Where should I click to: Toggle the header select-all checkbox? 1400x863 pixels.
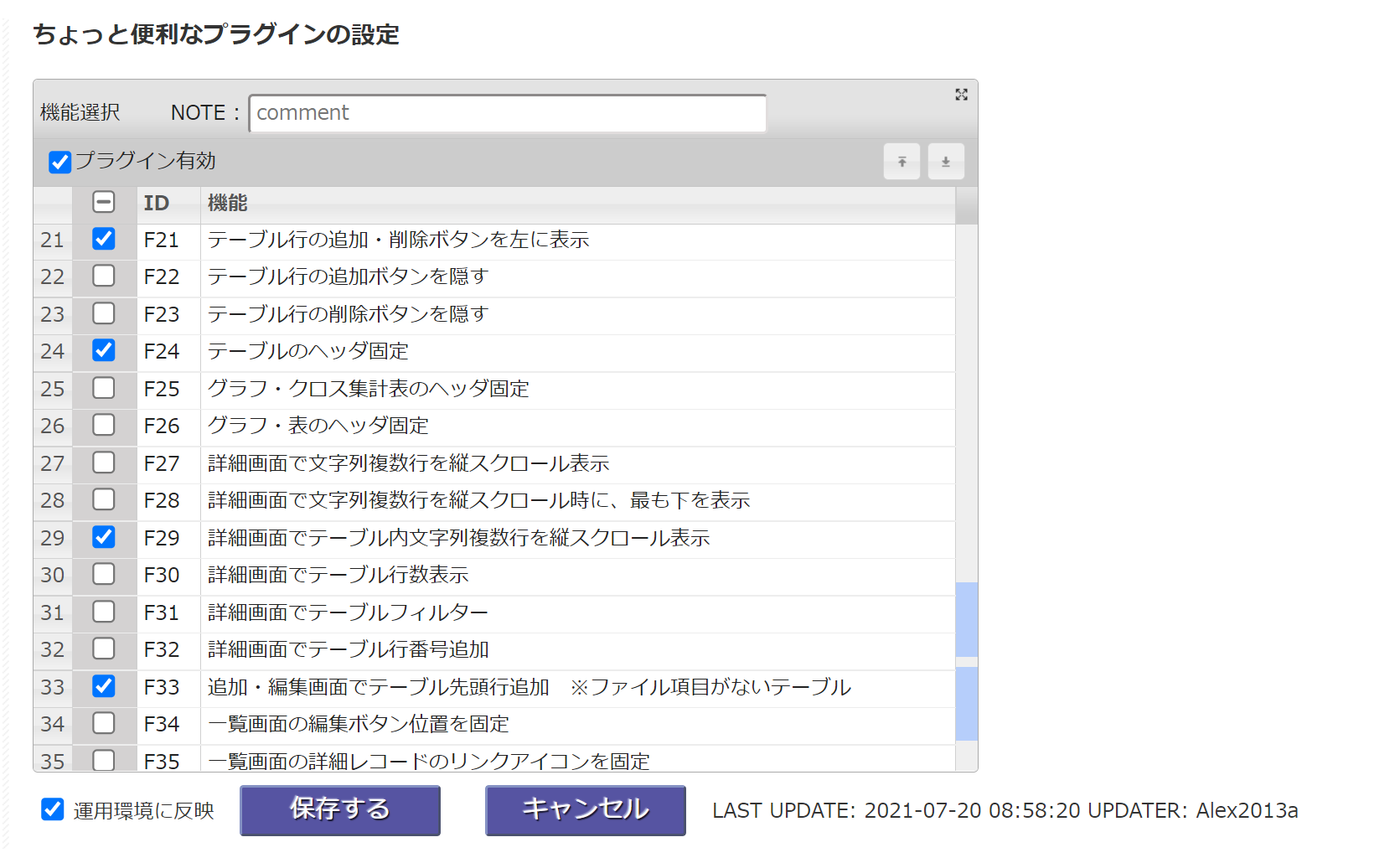tap(104, 202)
